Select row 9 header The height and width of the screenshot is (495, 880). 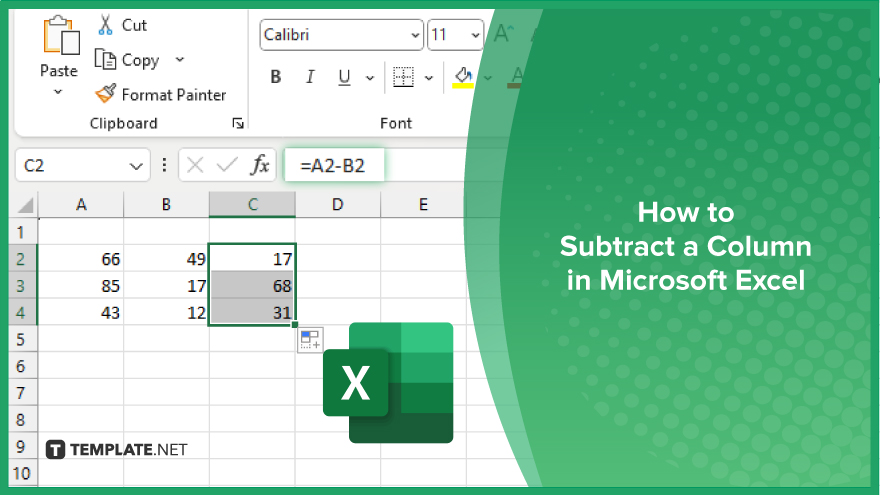click(x=22, y=446)
